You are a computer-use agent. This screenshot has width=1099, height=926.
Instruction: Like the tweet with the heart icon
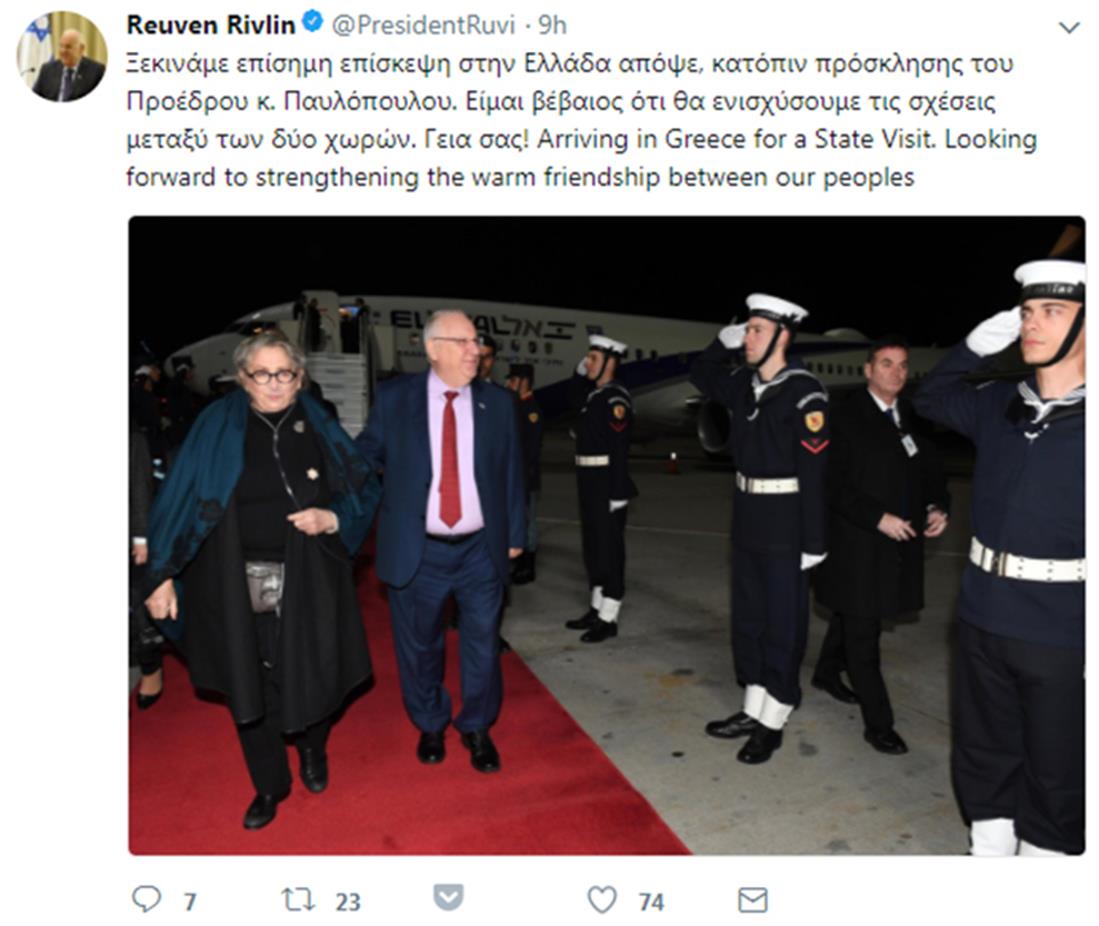601,899
